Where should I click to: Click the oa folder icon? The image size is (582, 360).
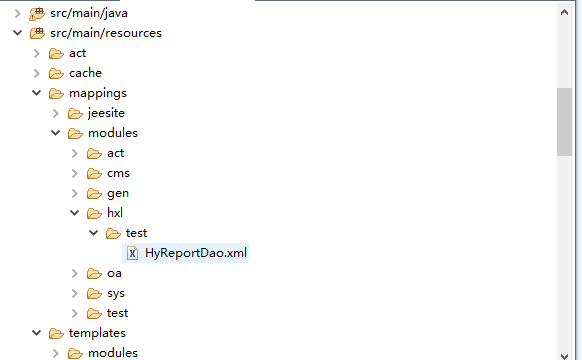[x=94, y=274]
